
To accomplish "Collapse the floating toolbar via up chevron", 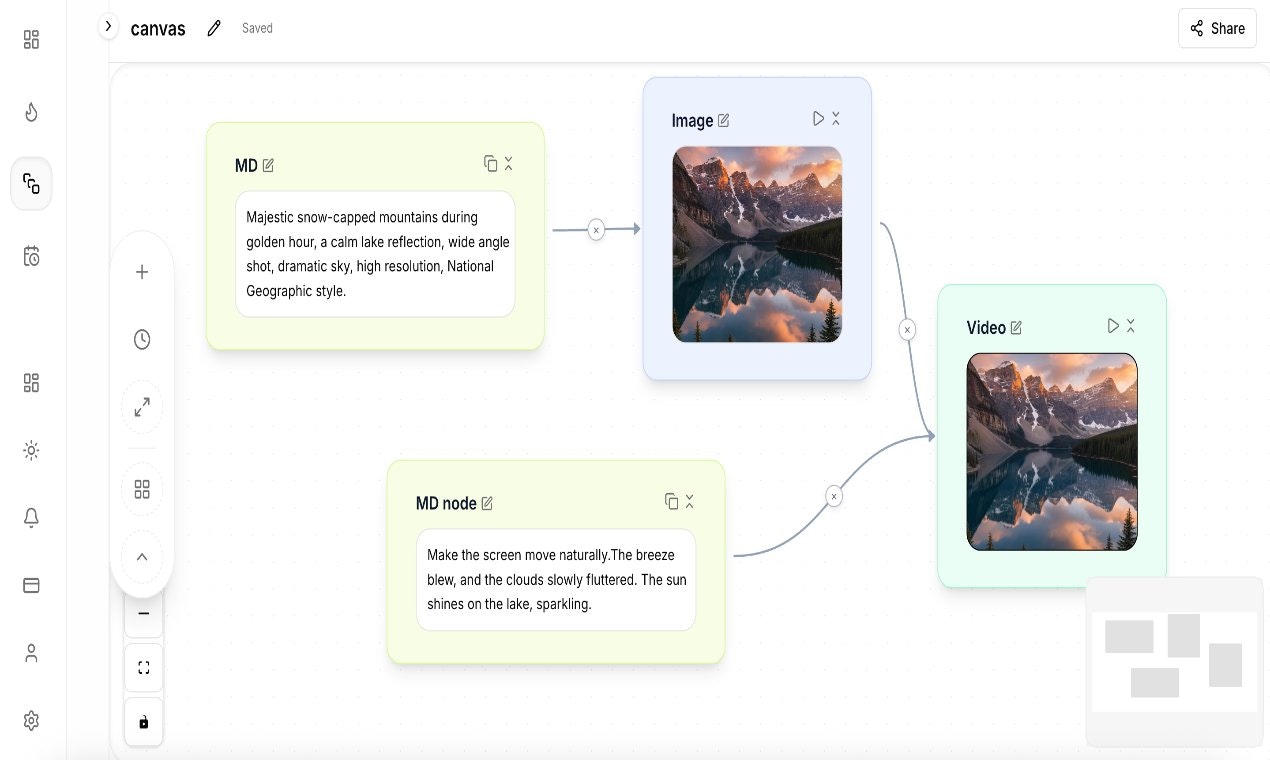I will click(142, 556).
